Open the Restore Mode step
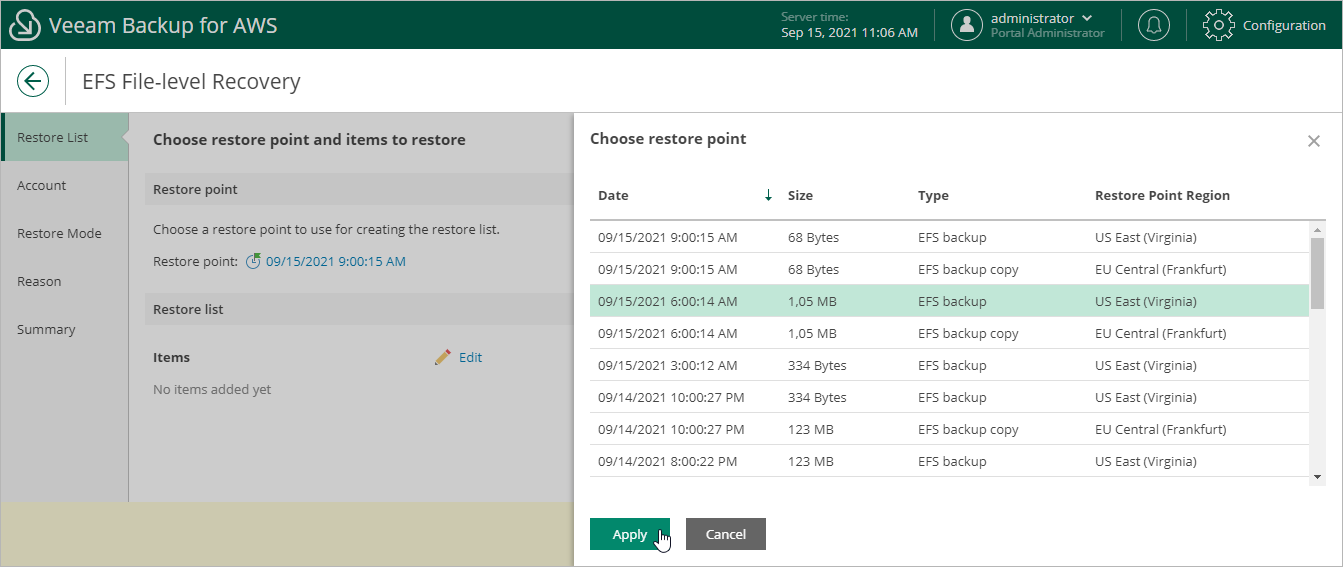The width and height of the screenshot is (1343, 567). pos(59,233)
